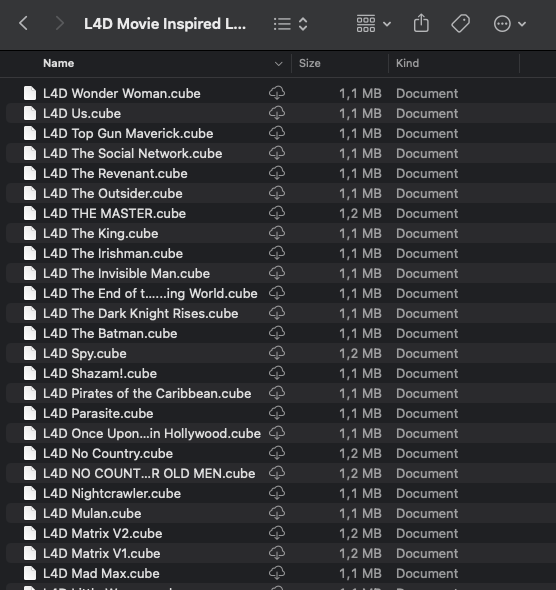Sort files by Size column
The image size is (556, 590).
pyautogui.click(x=310, y=63)
